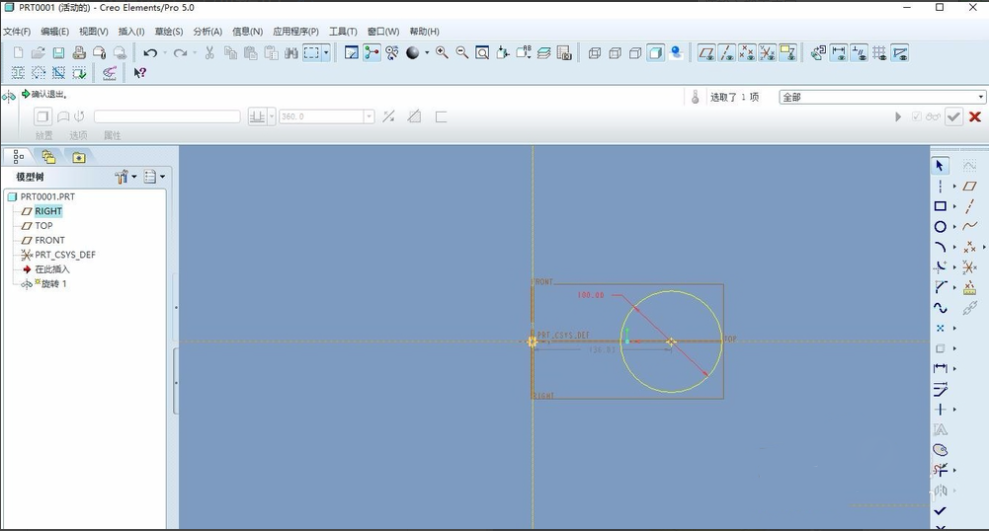
Task: Toggle shaded display mode
Action: [x=655, y=53]
